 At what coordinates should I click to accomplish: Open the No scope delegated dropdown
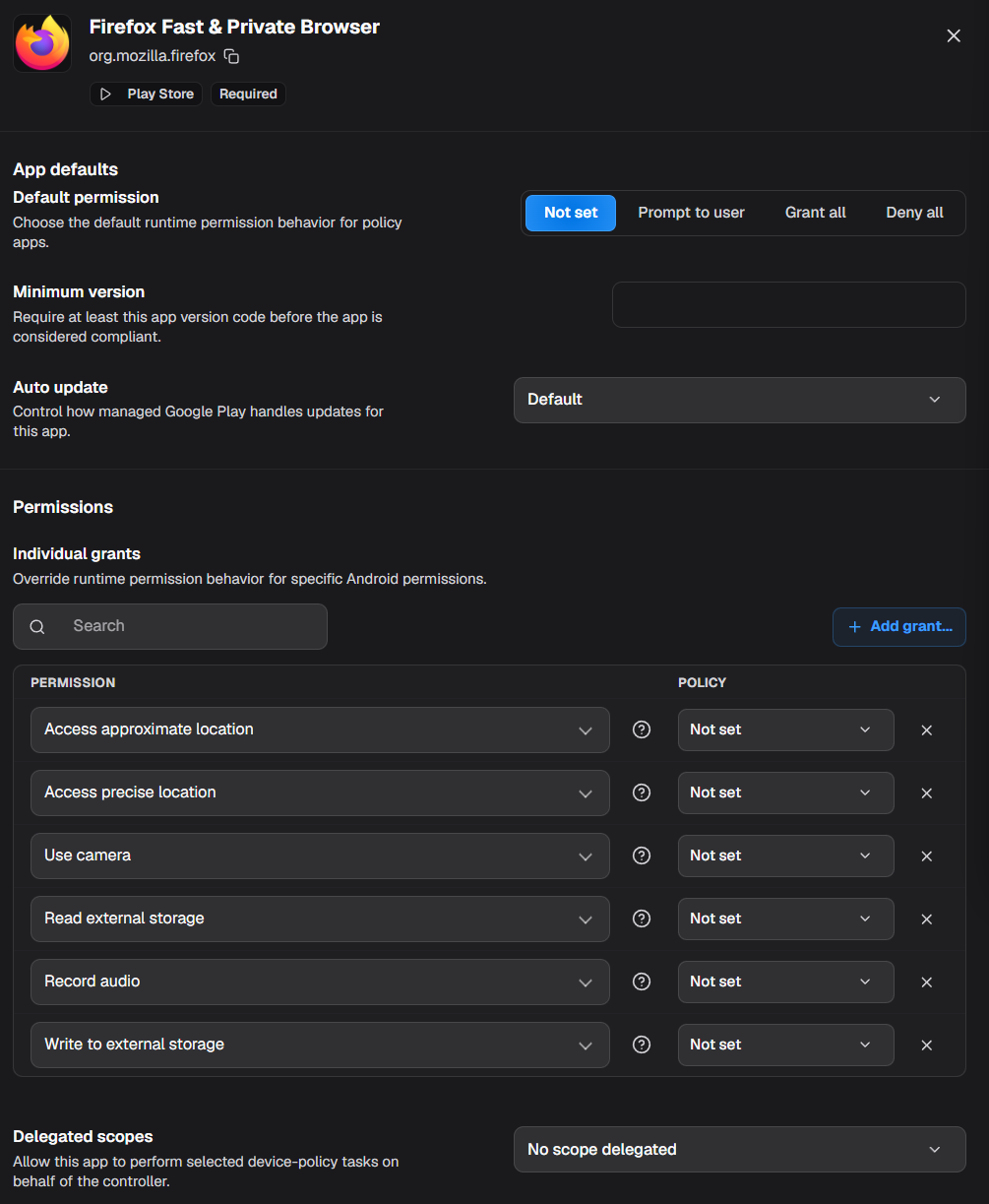coord(740,1150)
